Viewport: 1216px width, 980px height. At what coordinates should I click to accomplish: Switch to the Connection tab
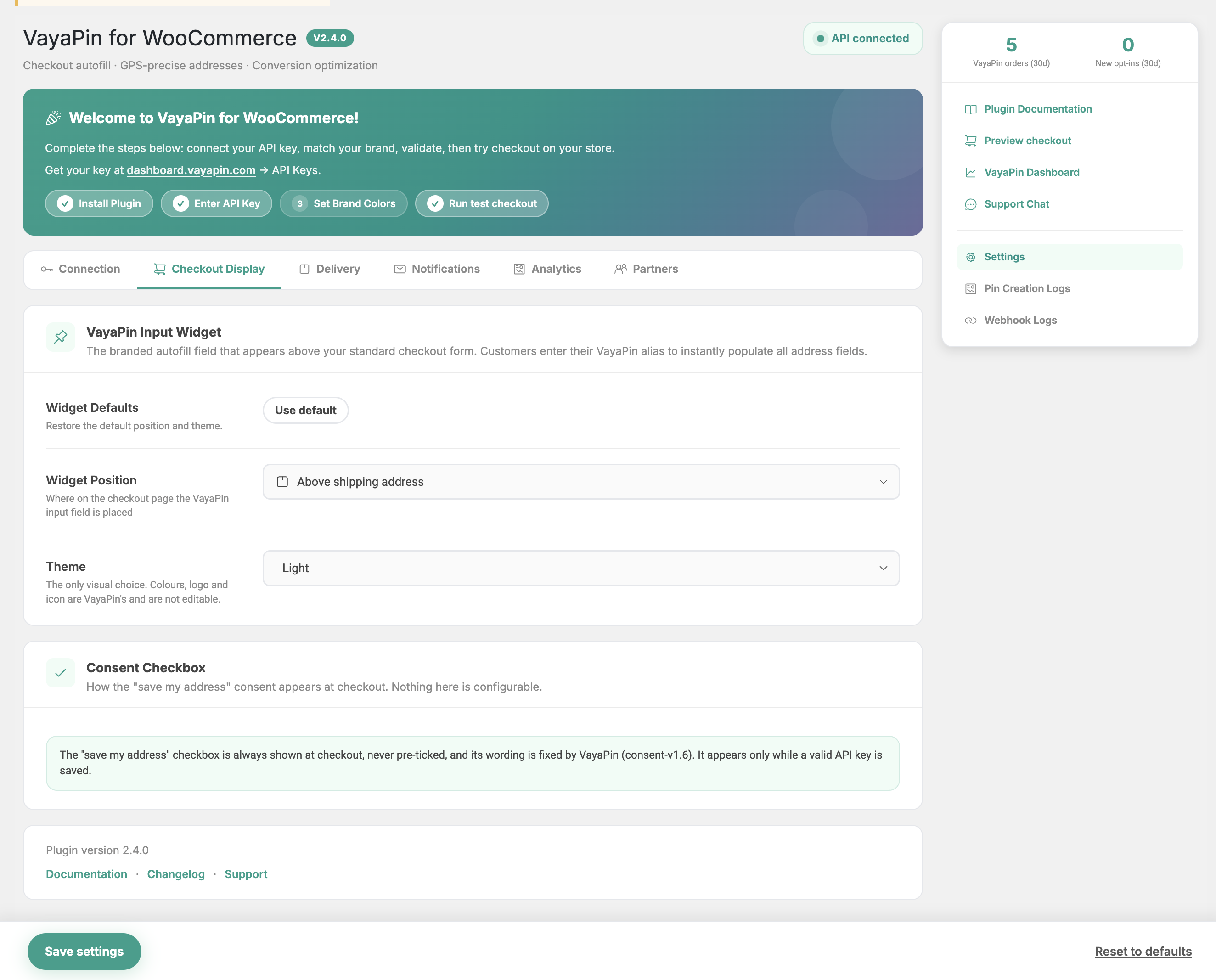pos(80,269)
